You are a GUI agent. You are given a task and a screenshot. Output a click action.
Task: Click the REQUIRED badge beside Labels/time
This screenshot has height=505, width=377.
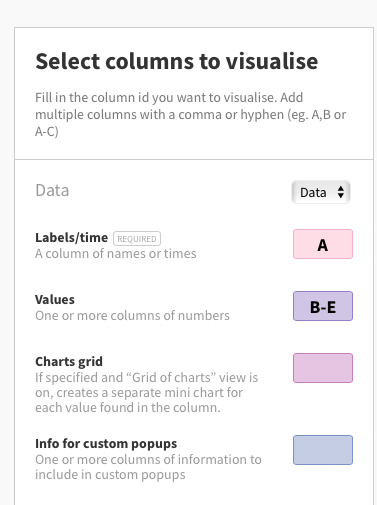(137, 239)
